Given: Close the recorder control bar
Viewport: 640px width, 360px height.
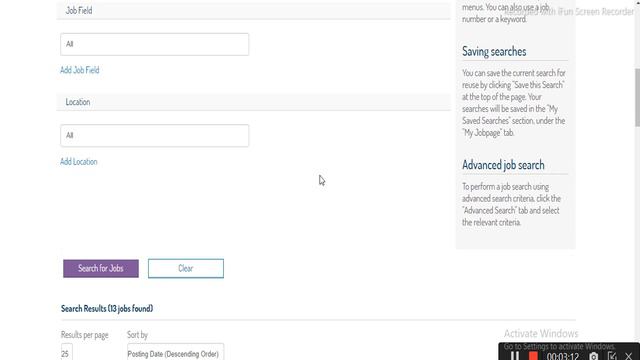Looking at the screenshot, I should pos(629,356).
